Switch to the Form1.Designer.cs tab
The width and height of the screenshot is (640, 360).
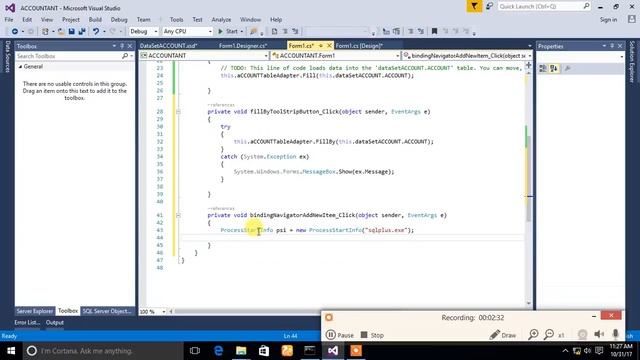click(243, 46)
